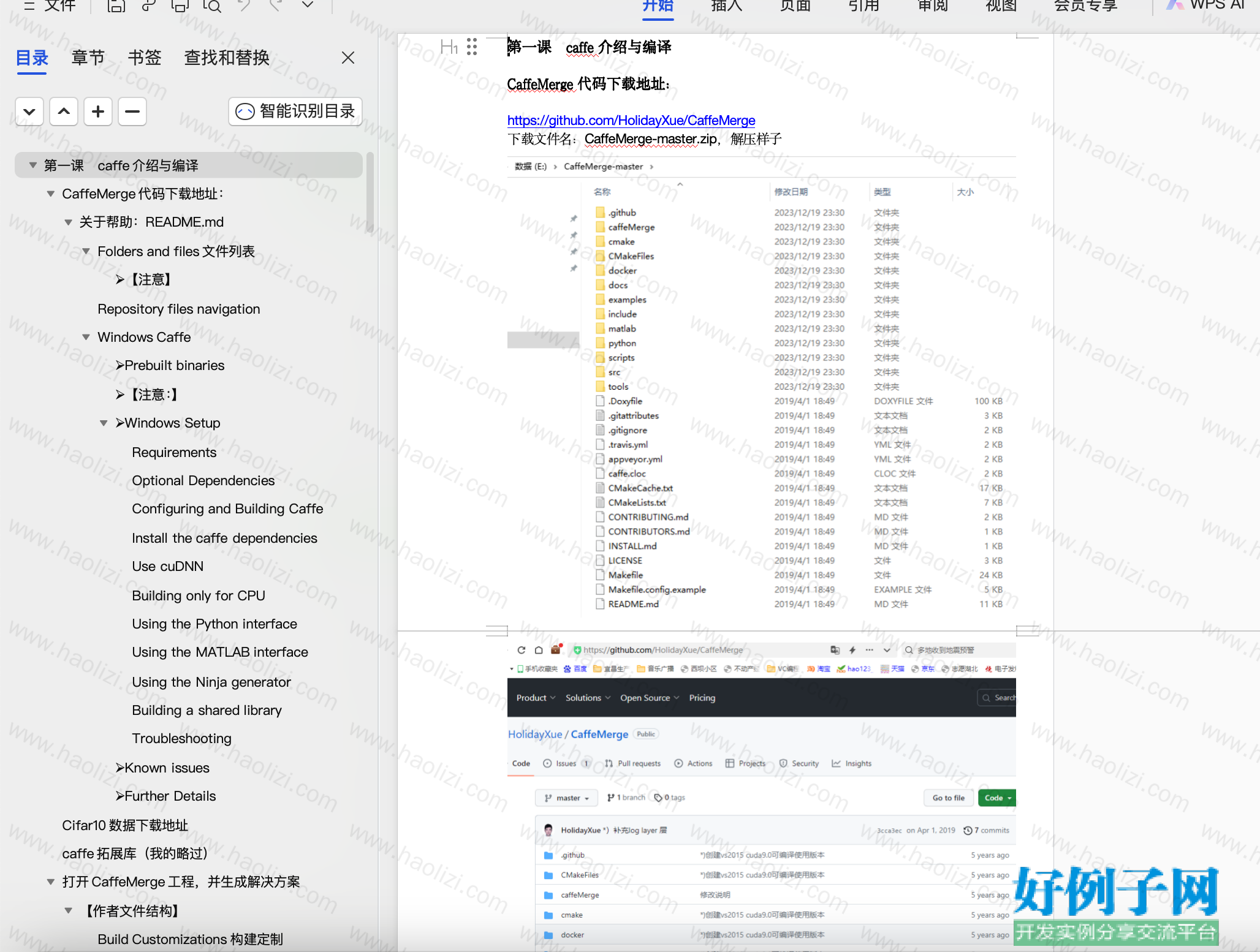Jump to Prebuilt binaries in outline

(170, 366)
